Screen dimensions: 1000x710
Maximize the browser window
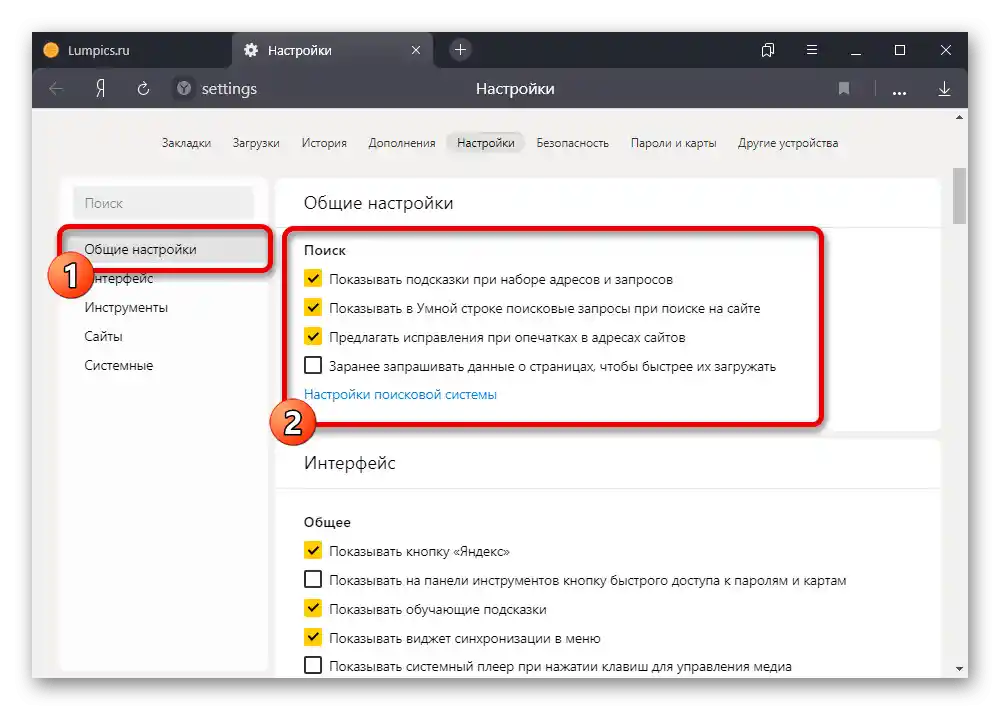click(x=900, y=50)
